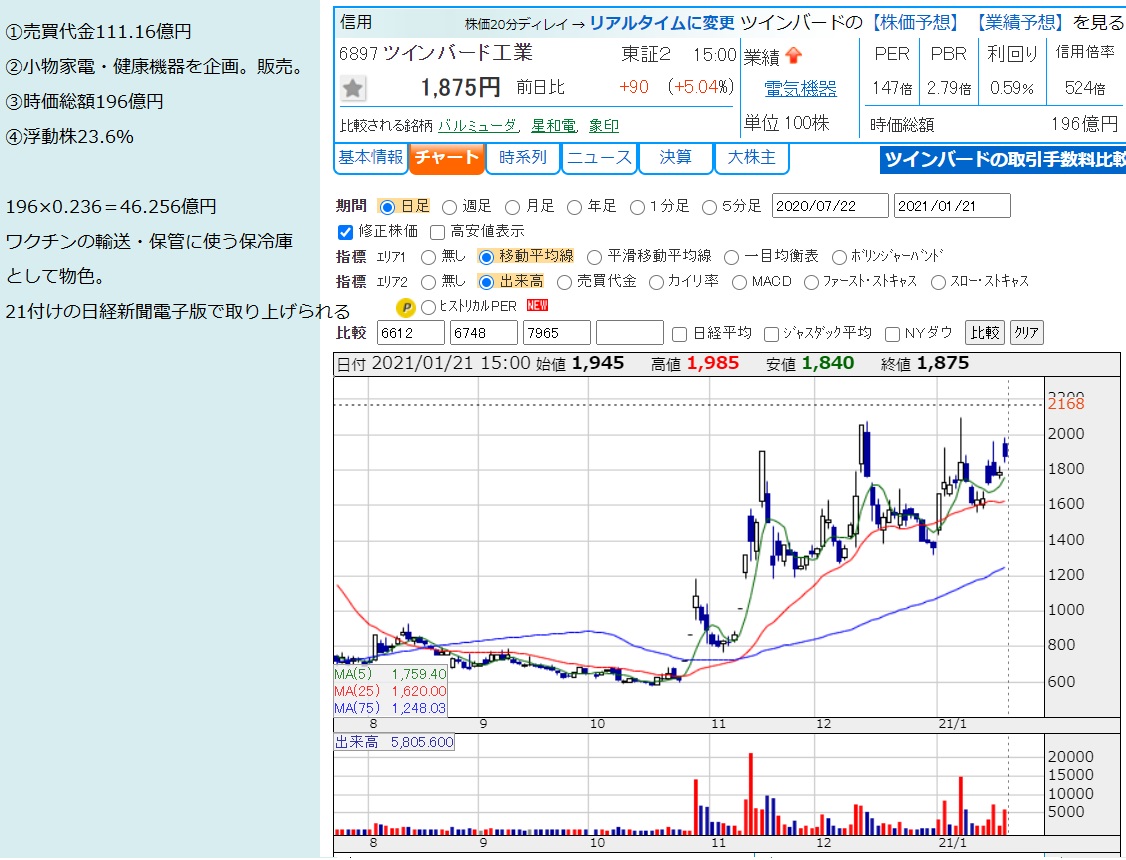Select MACD indicator radio
Image resolution: width=1126 pixels, height=860 pixels.
click(739, 282)
